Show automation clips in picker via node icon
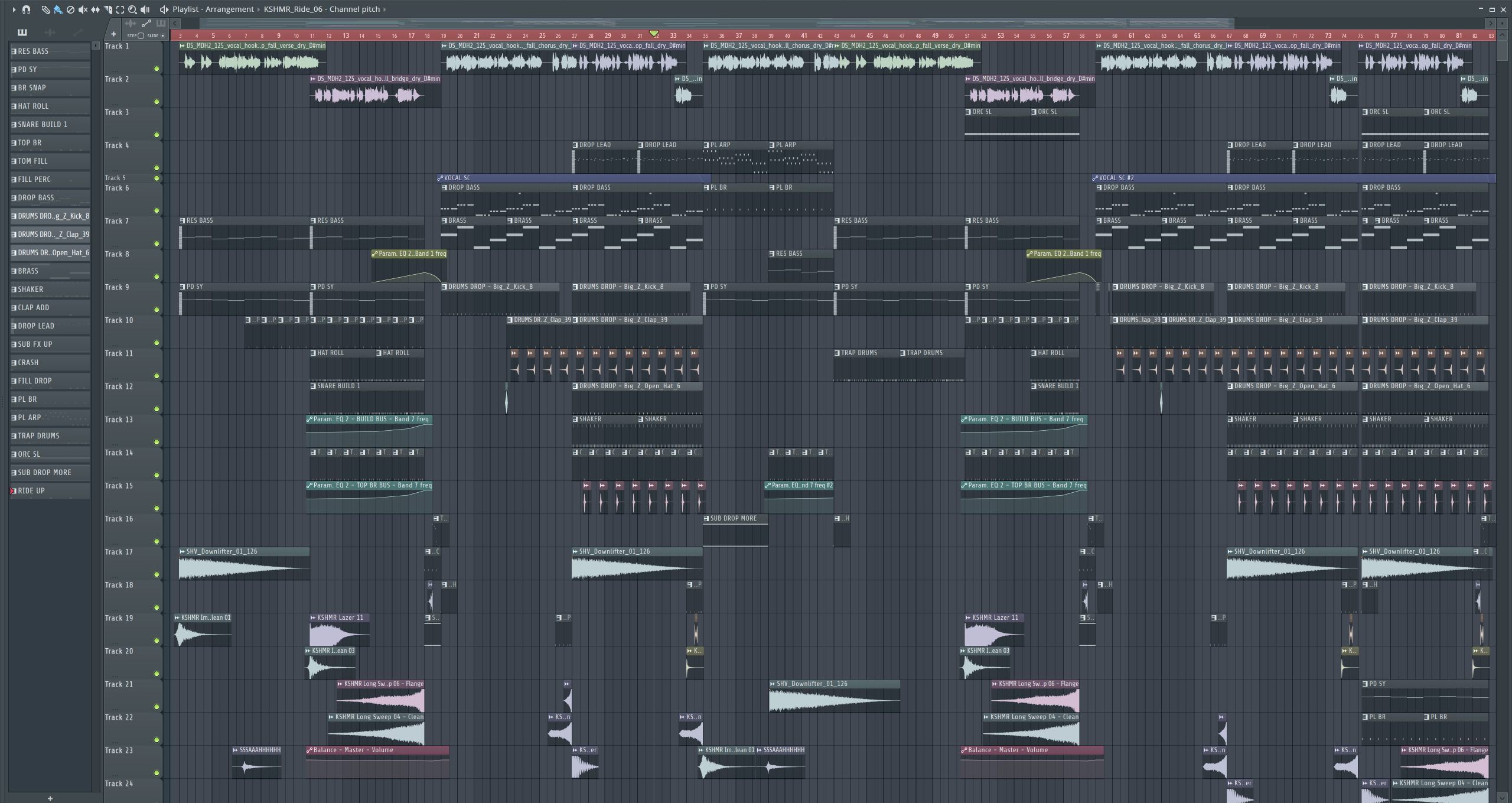Image resolution: width=1512 pixels, height=803 pixels. click(x=78, y=32)
